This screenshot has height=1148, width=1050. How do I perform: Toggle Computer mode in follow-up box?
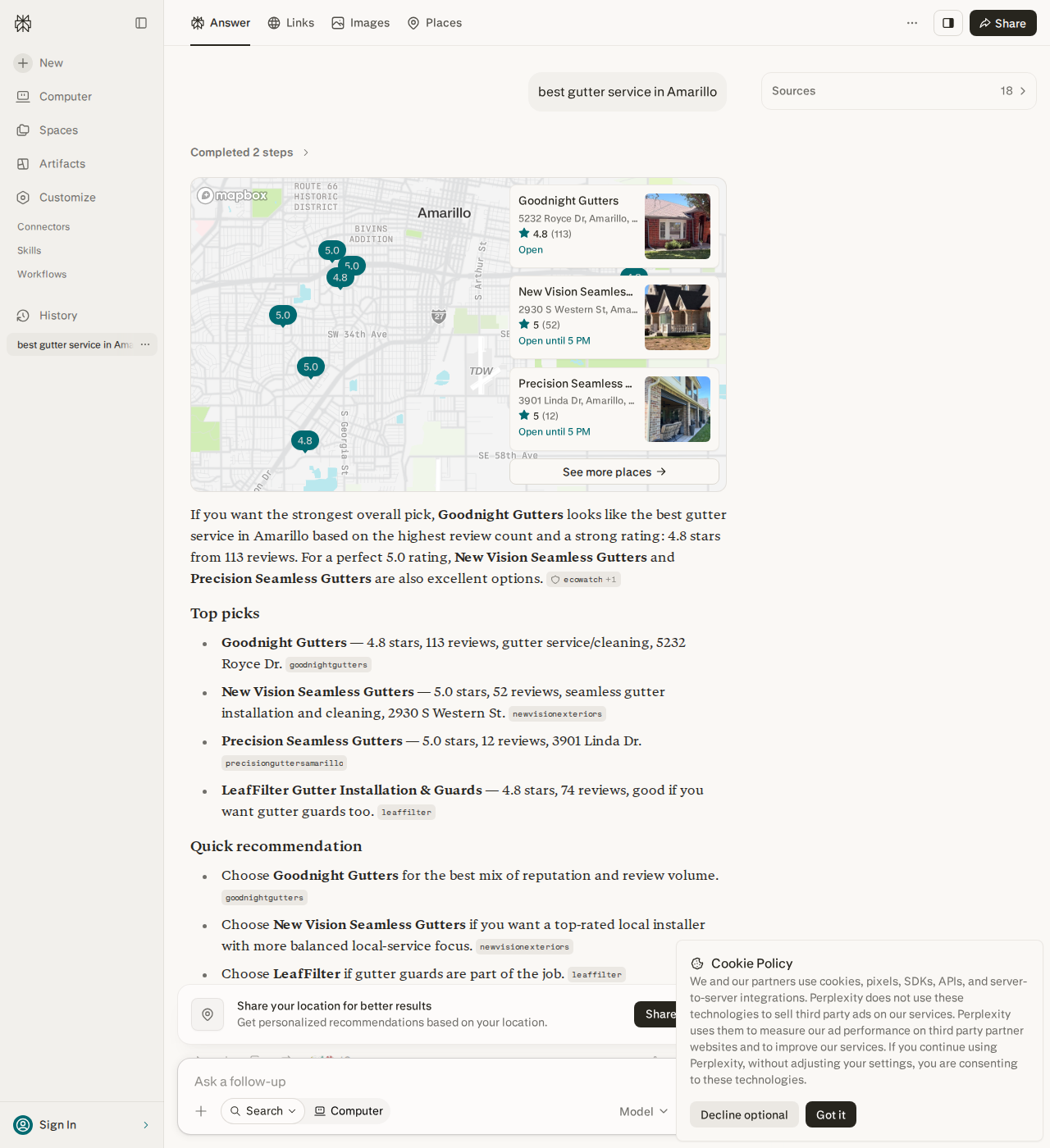point(349,1111)
